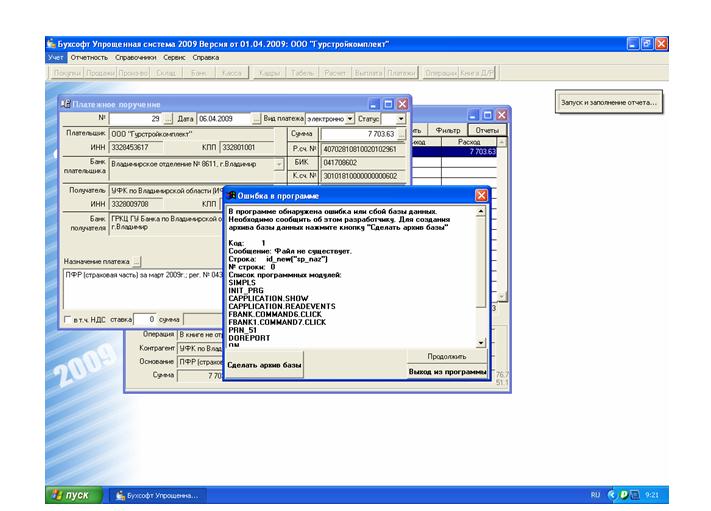This screenshot has height=511, width=711.
Task: Click the Выход из программы button
Action: click(x=447, y=371)
